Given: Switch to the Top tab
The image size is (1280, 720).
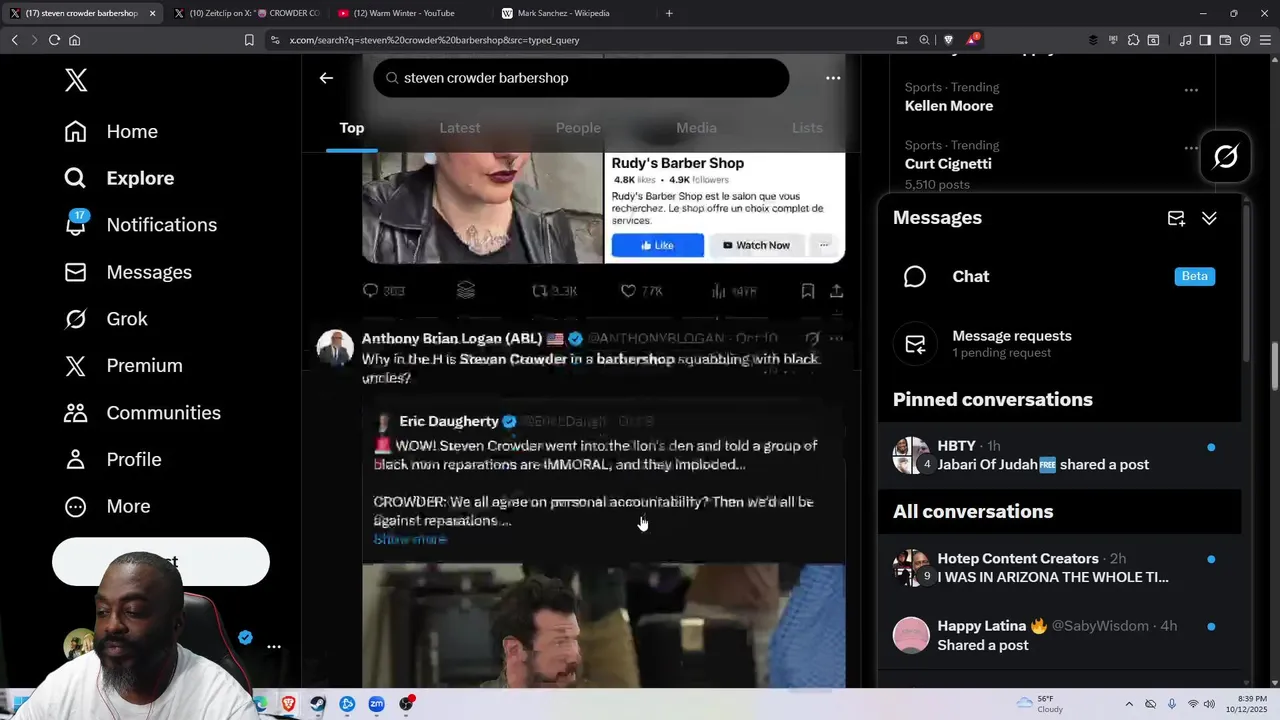Looking at the screenshot, I should pos(352,128).
